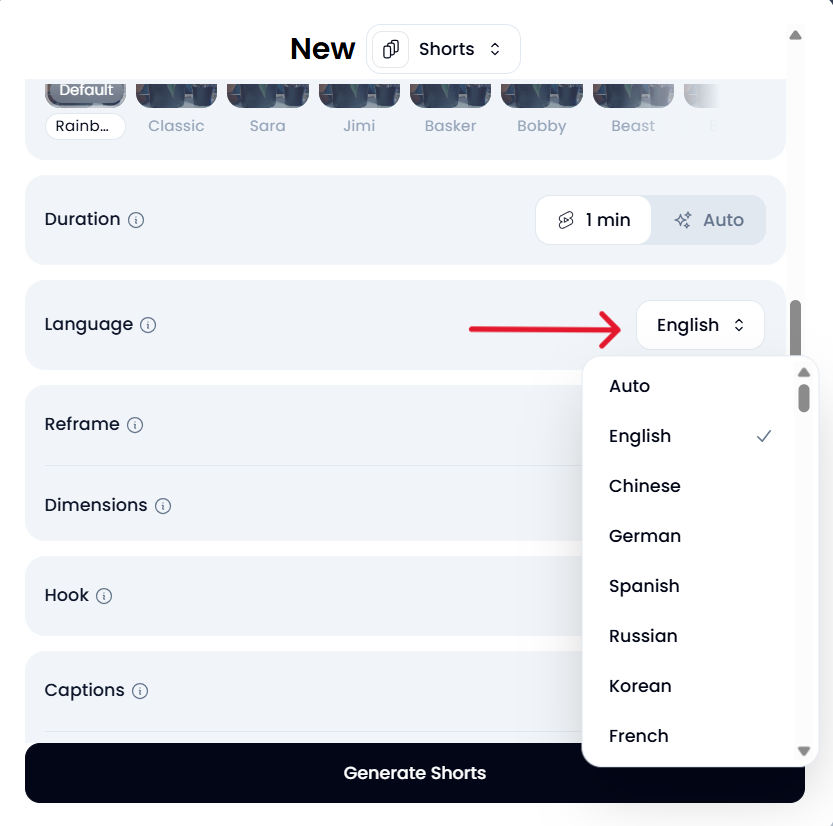Click the language list scrollbar down arrow

click(804, 750)
